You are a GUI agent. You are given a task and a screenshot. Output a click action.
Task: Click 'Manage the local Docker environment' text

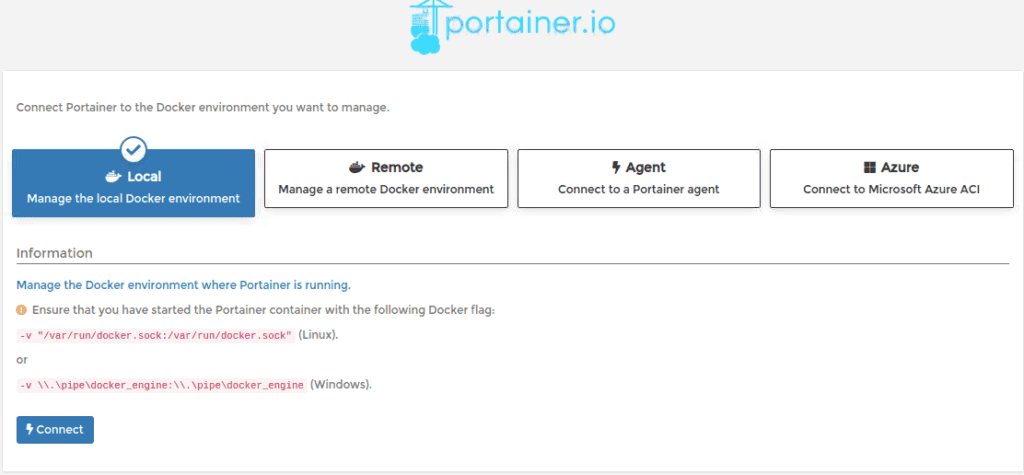pos(133,198)
